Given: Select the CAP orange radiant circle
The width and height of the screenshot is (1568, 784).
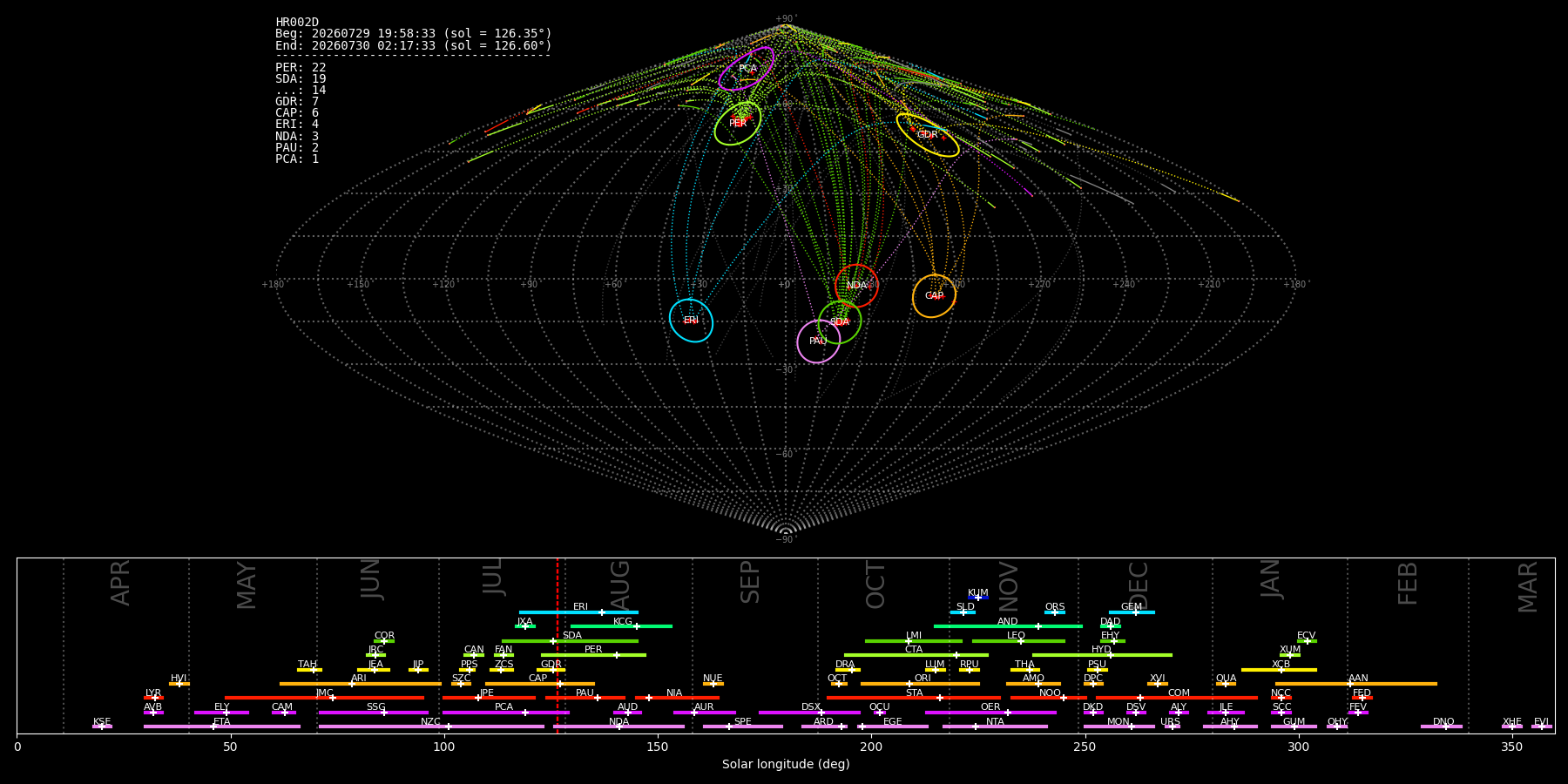Looking at the screenshot, I should tap(934, 296).
